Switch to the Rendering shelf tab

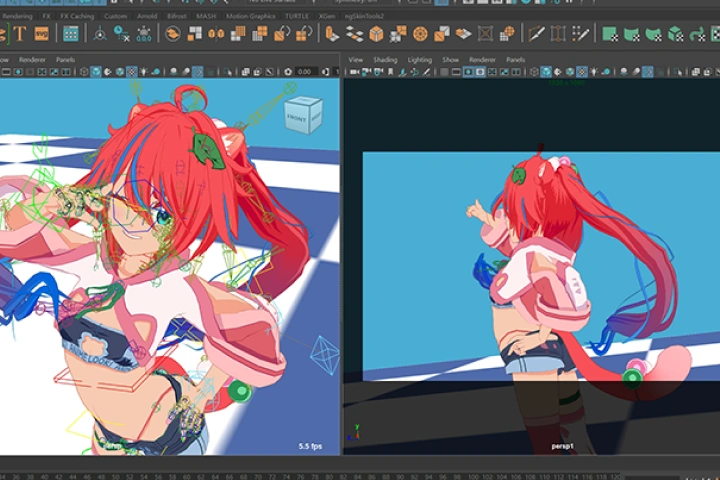pos(17,16)
